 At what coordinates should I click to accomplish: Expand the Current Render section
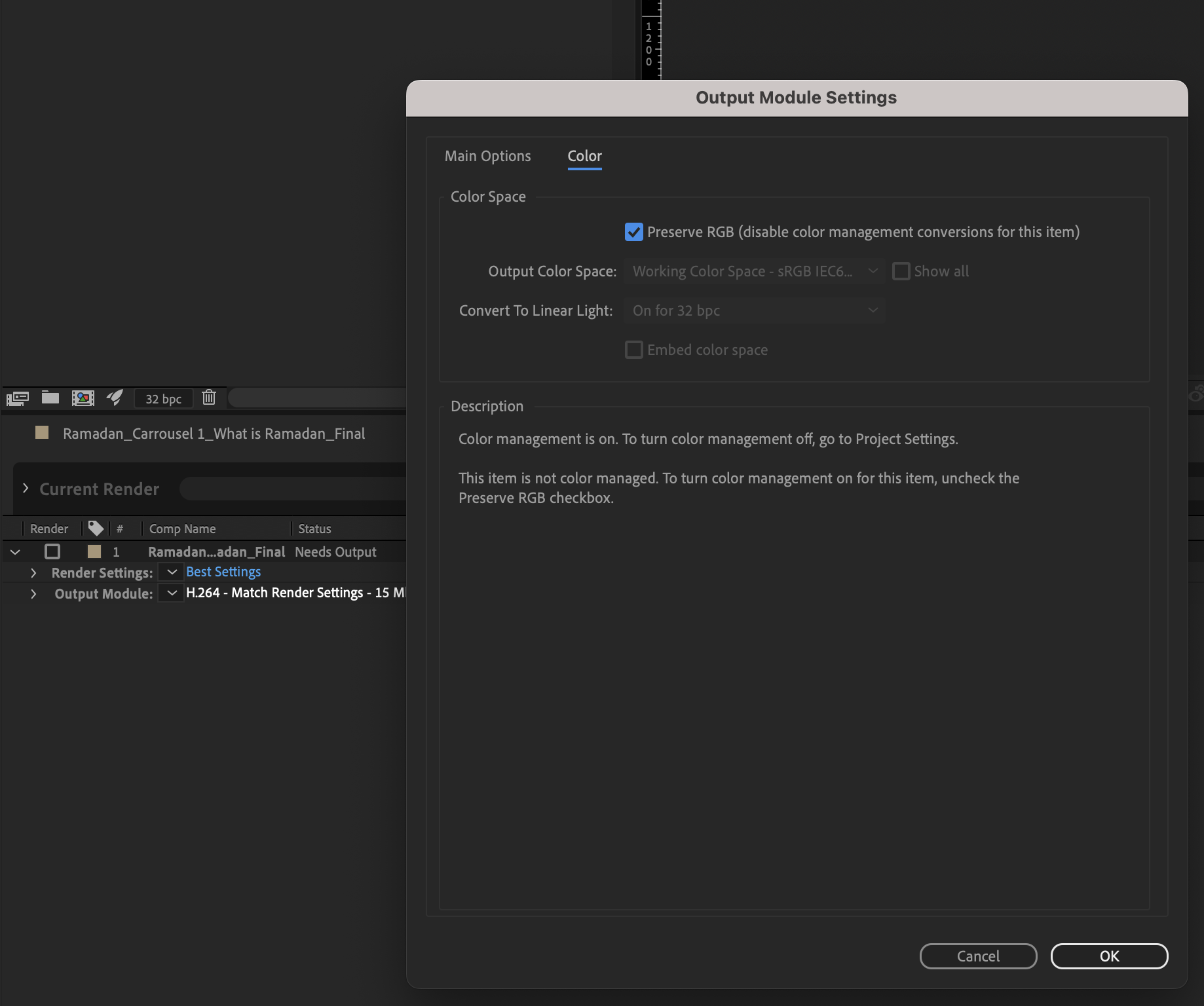pos(26,488)
